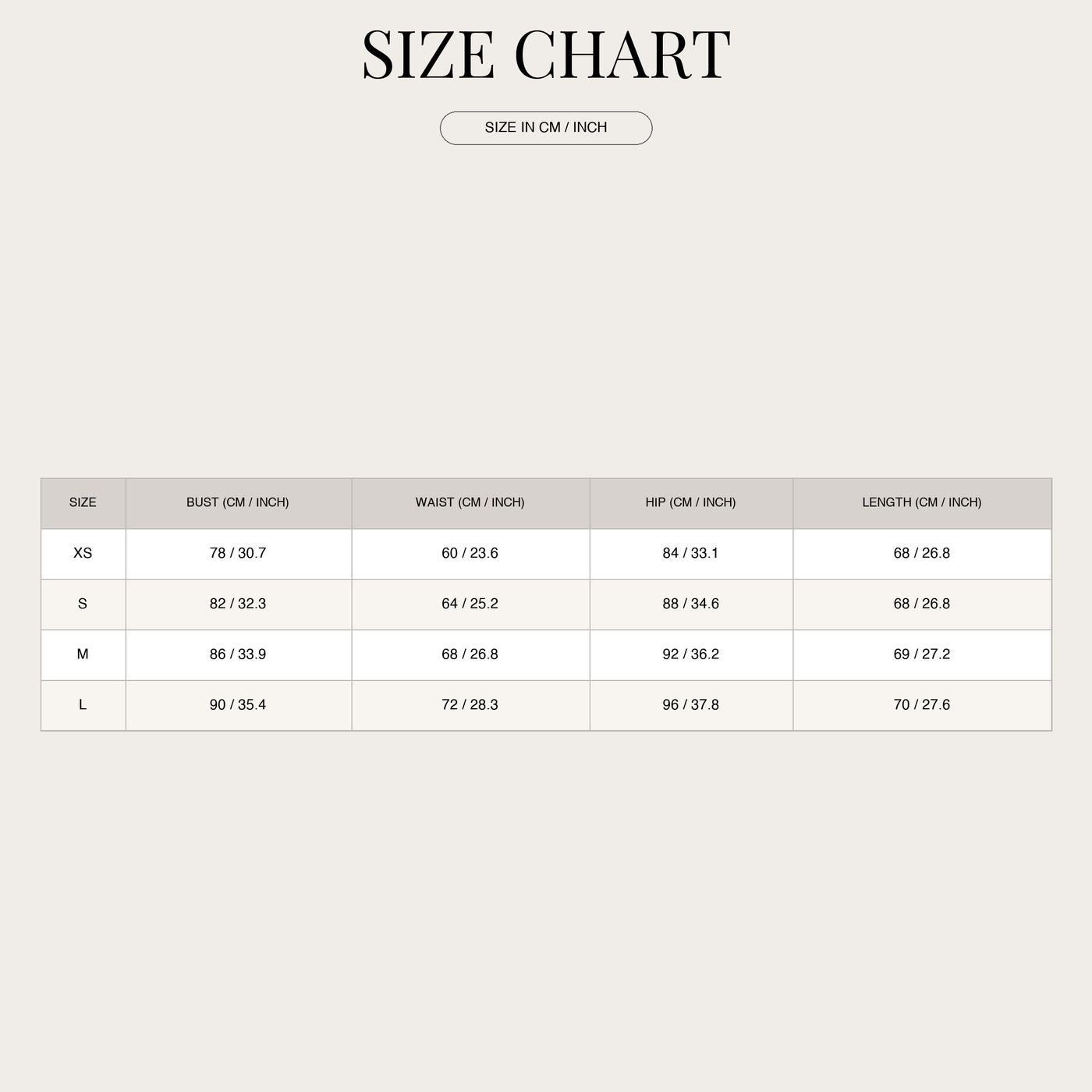The height and width of the screenshot is (1092, 1092).
Task: Click length value 69 / 27.2
Action: tap(922, 654)
